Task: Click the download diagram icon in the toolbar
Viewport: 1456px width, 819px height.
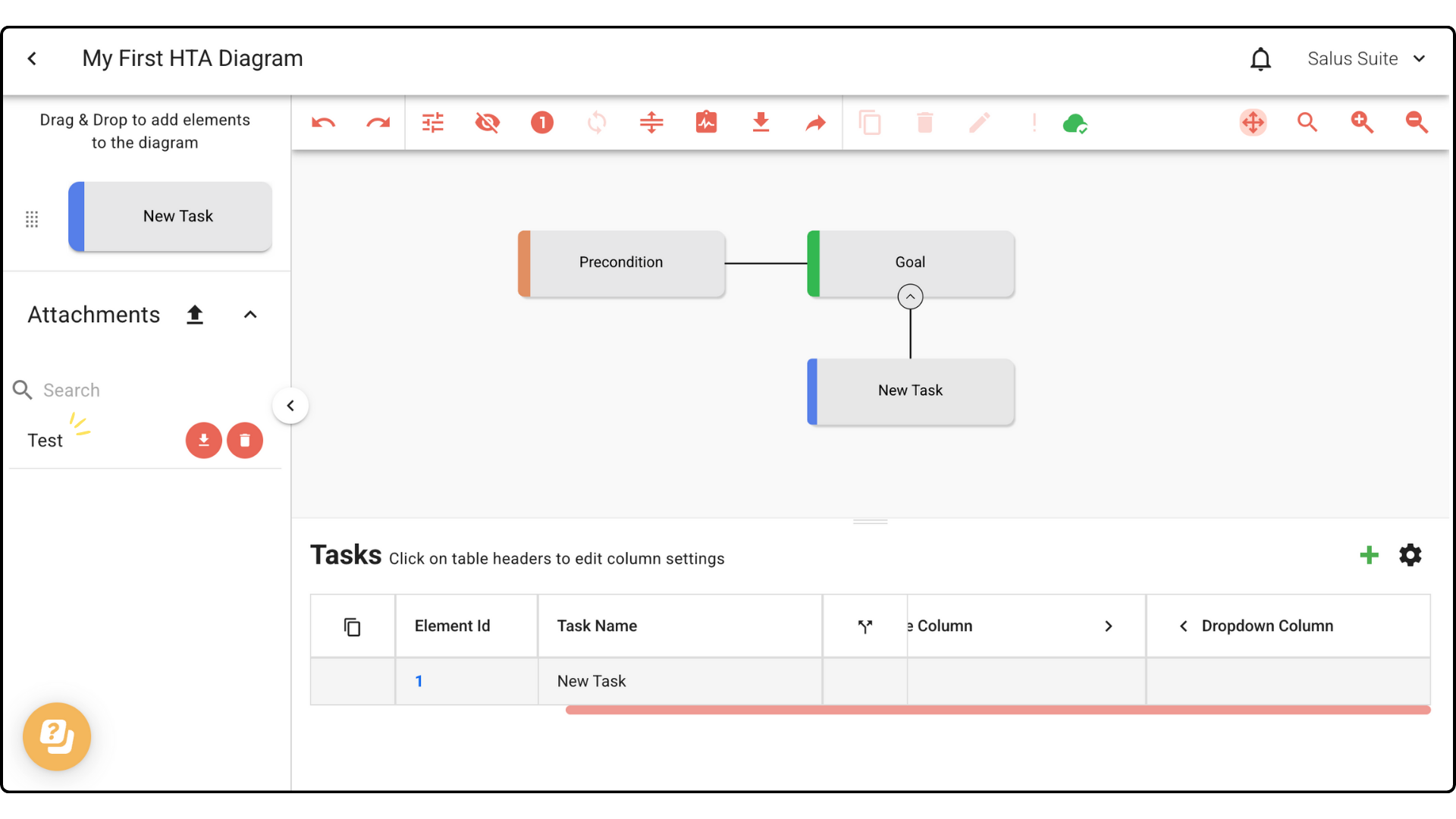Action: coord(761,123)
